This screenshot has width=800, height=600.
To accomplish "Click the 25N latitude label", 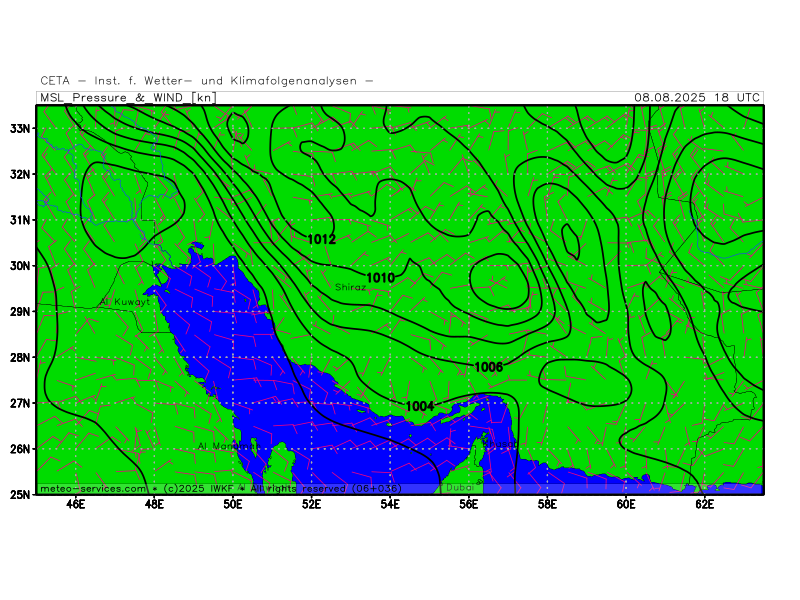I will (20, 494).
